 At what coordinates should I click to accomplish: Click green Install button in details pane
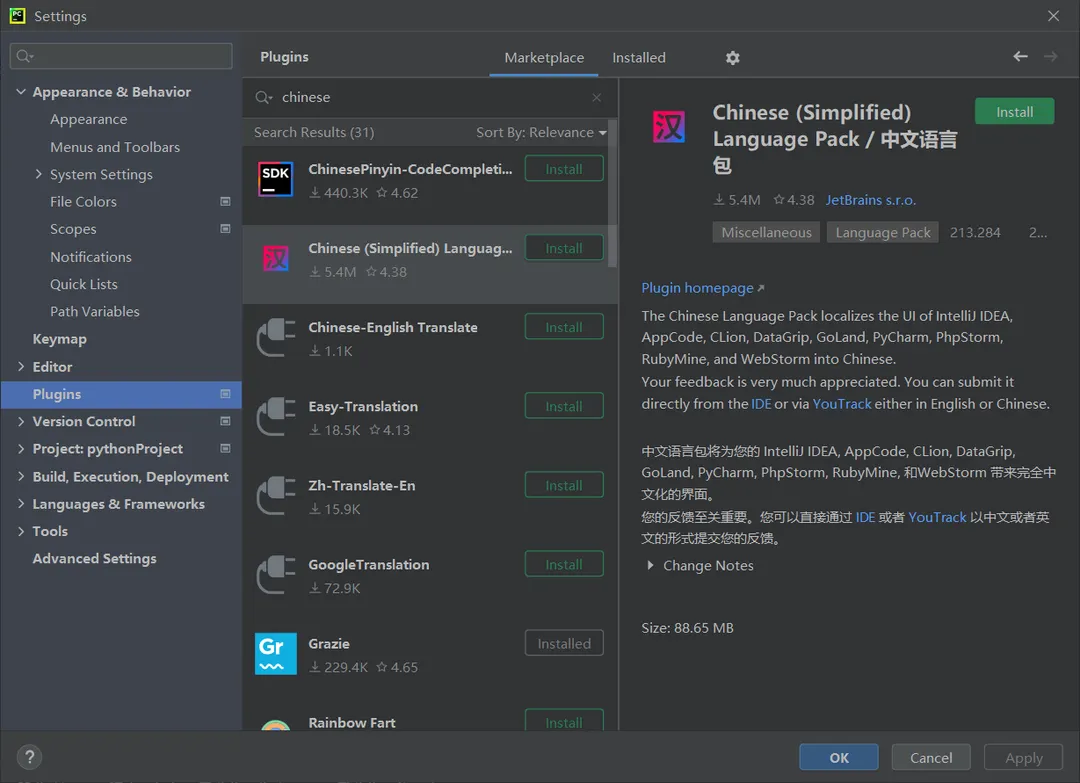pos(1015,112)
